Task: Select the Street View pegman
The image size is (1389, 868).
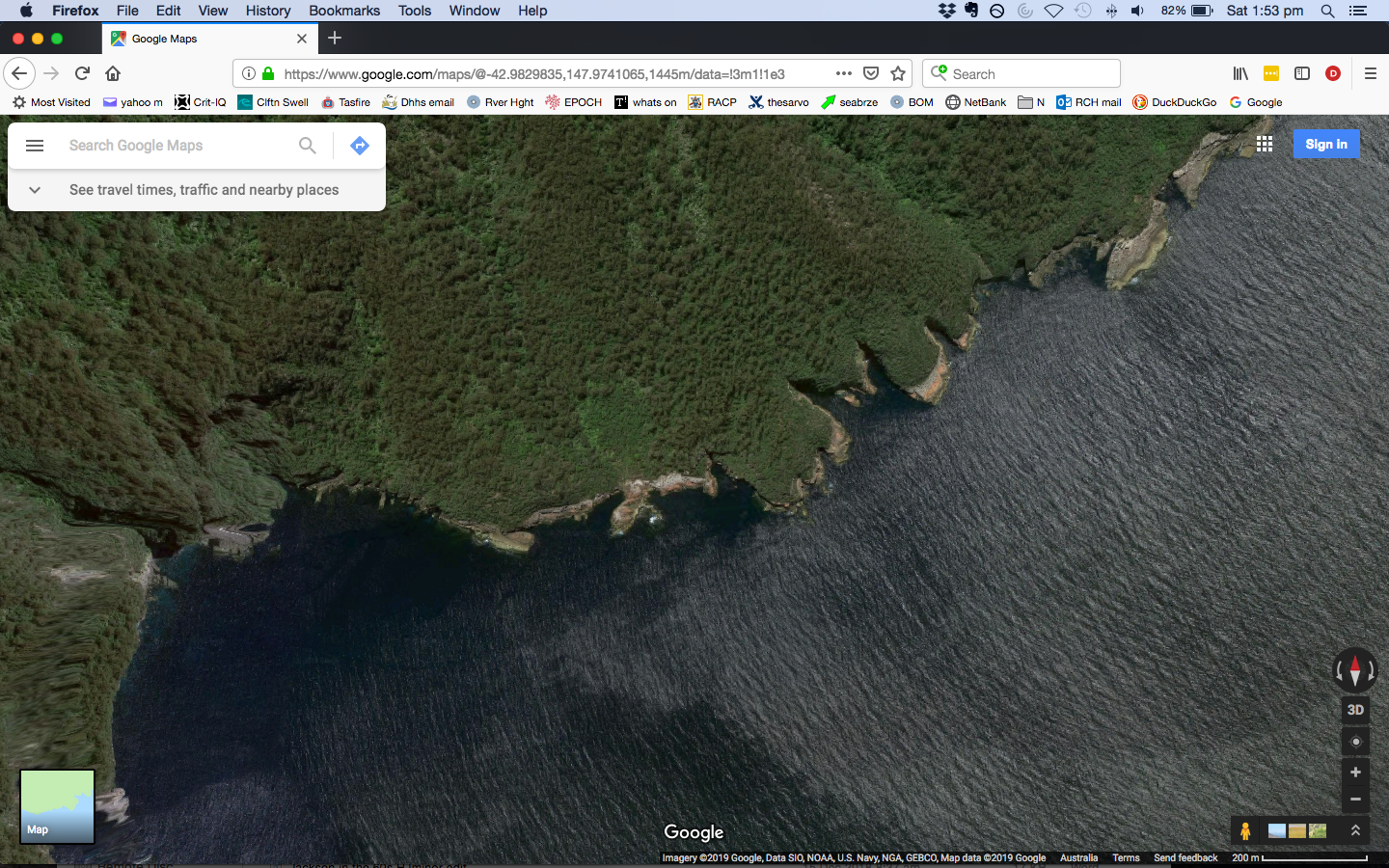Action: coord(1245,830)
